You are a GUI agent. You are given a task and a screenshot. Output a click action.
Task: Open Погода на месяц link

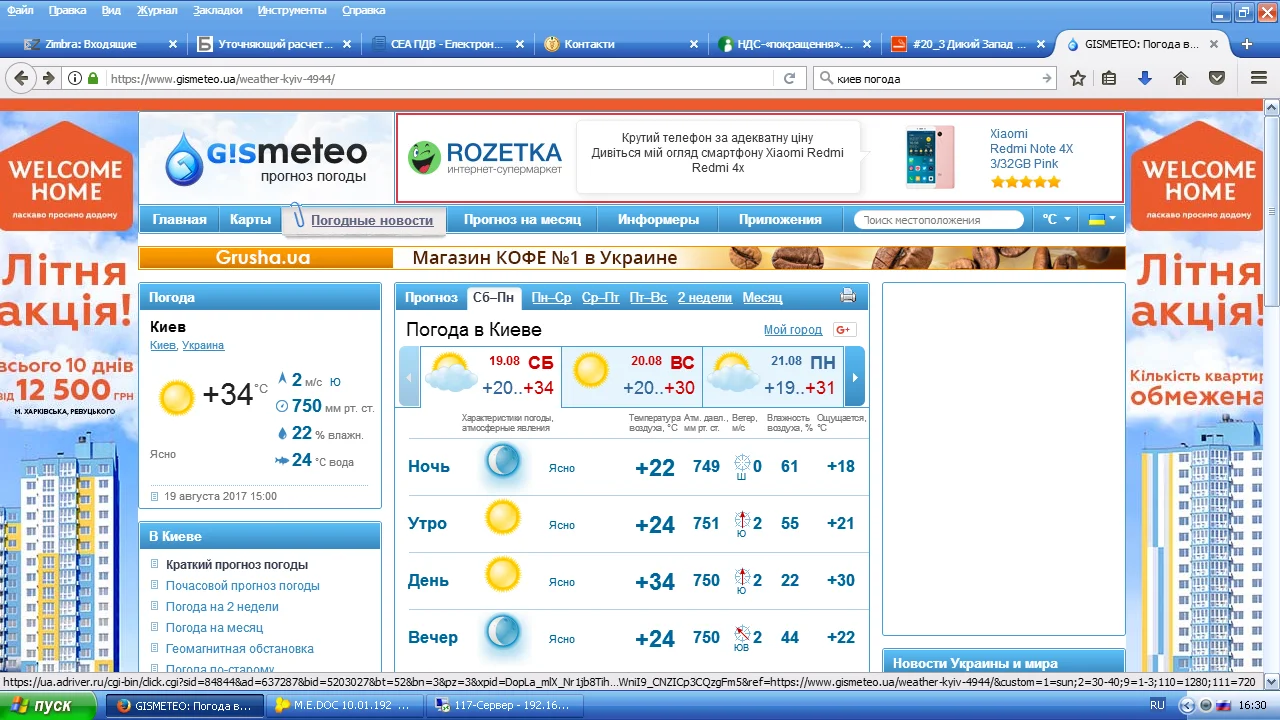coord(214,628)
